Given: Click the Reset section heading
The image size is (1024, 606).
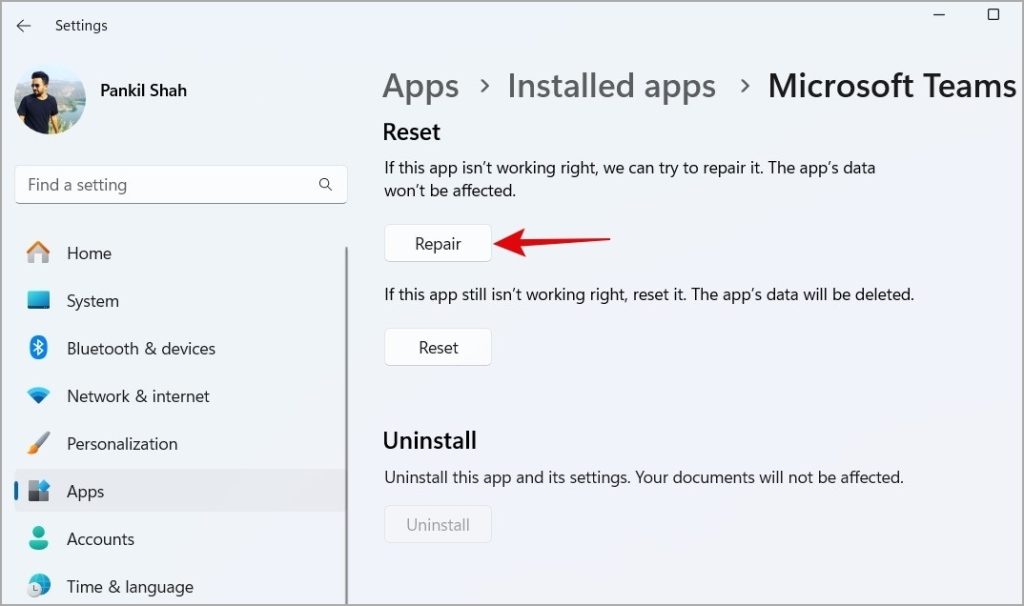Looking at the screenshot, I should tap(411, 132).
